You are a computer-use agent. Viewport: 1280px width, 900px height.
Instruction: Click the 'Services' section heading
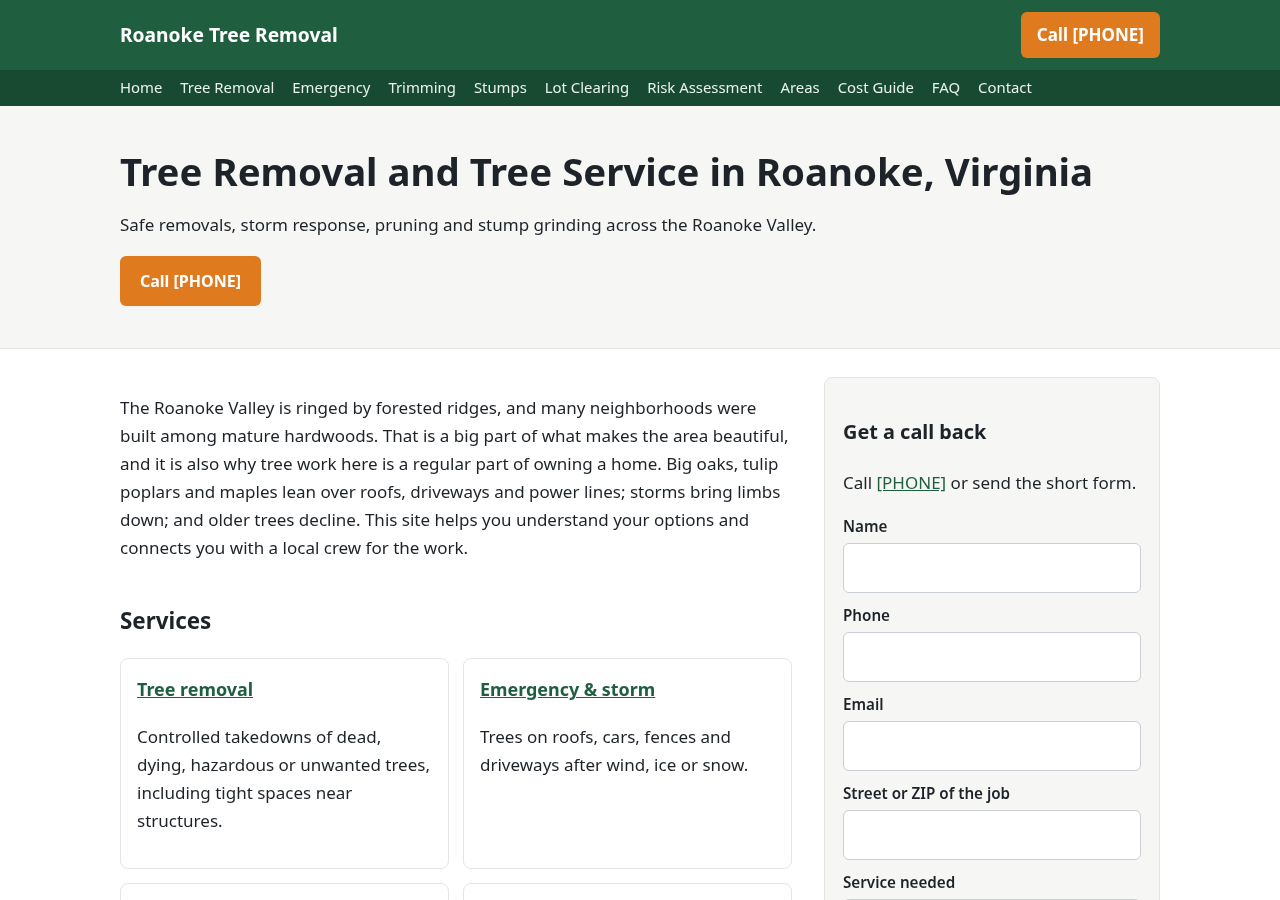click(x=165, y=620)
